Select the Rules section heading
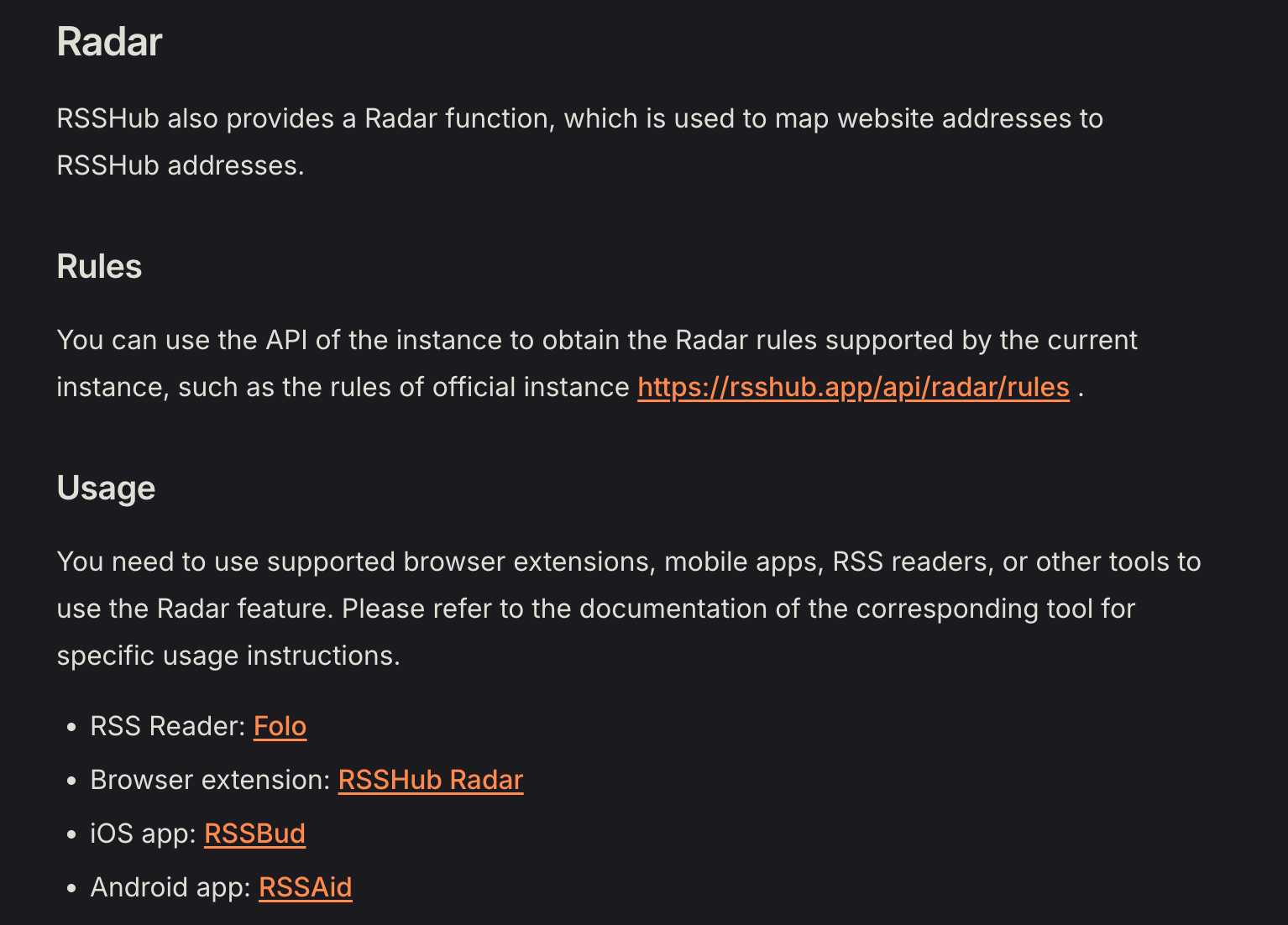1288x925 pixels. [x=99, y=267]
